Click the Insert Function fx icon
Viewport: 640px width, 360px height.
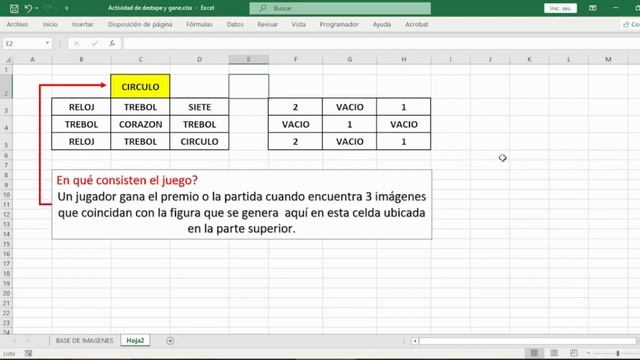pos(112,43)
